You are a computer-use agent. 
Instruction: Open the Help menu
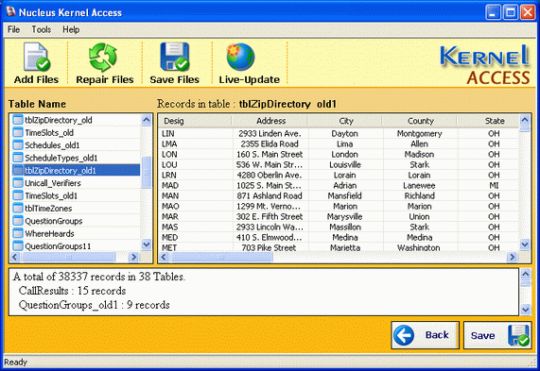point(71,30)
